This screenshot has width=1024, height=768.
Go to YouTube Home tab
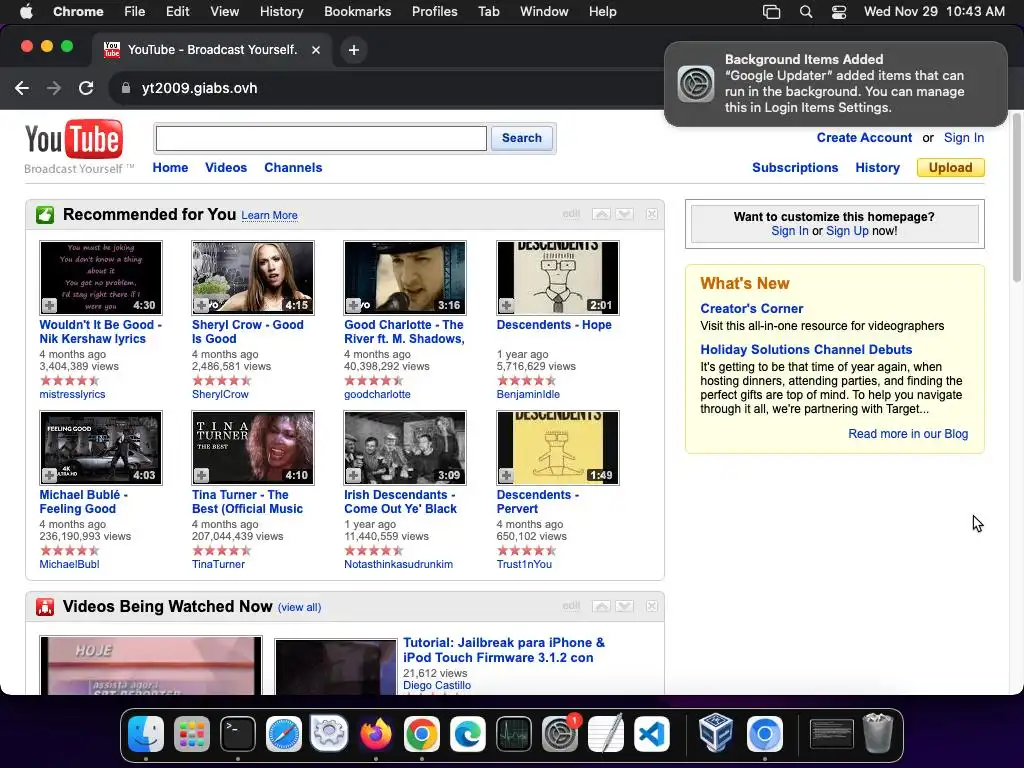(170, 168)
